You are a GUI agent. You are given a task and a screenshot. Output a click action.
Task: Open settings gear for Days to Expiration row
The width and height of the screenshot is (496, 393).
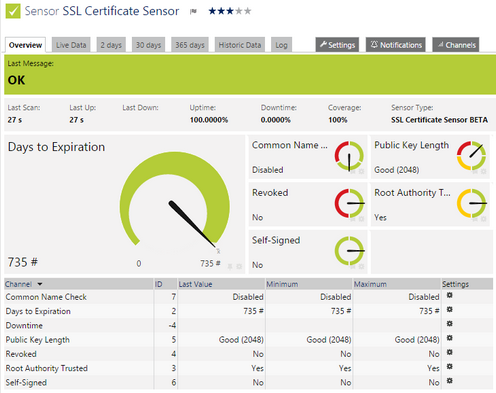point(450,310)
